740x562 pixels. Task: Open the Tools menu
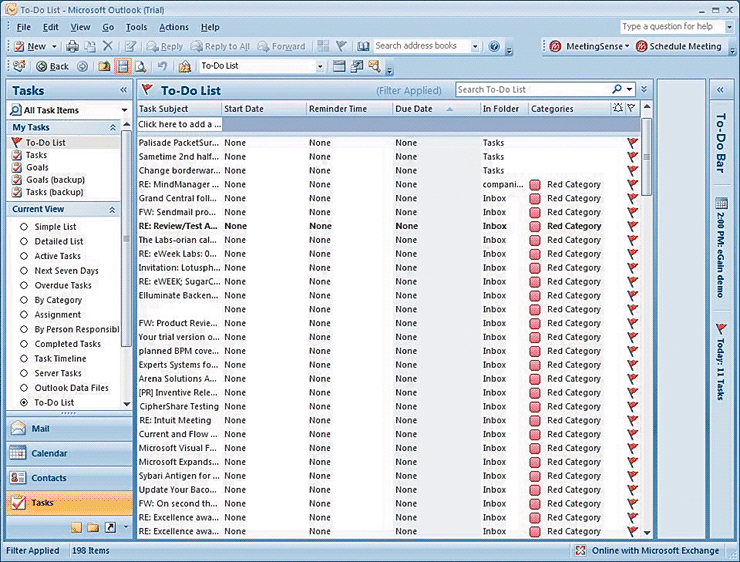136,27
